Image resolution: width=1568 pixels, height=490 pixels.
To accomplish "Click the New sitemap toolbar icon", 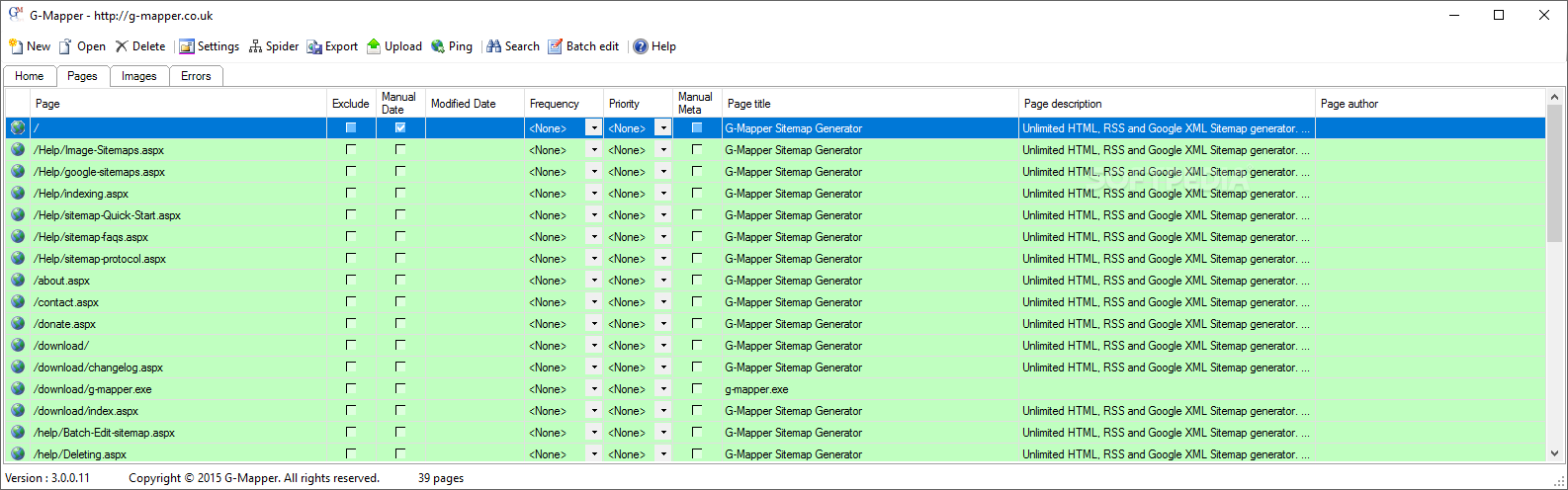I will pos(16,46).
